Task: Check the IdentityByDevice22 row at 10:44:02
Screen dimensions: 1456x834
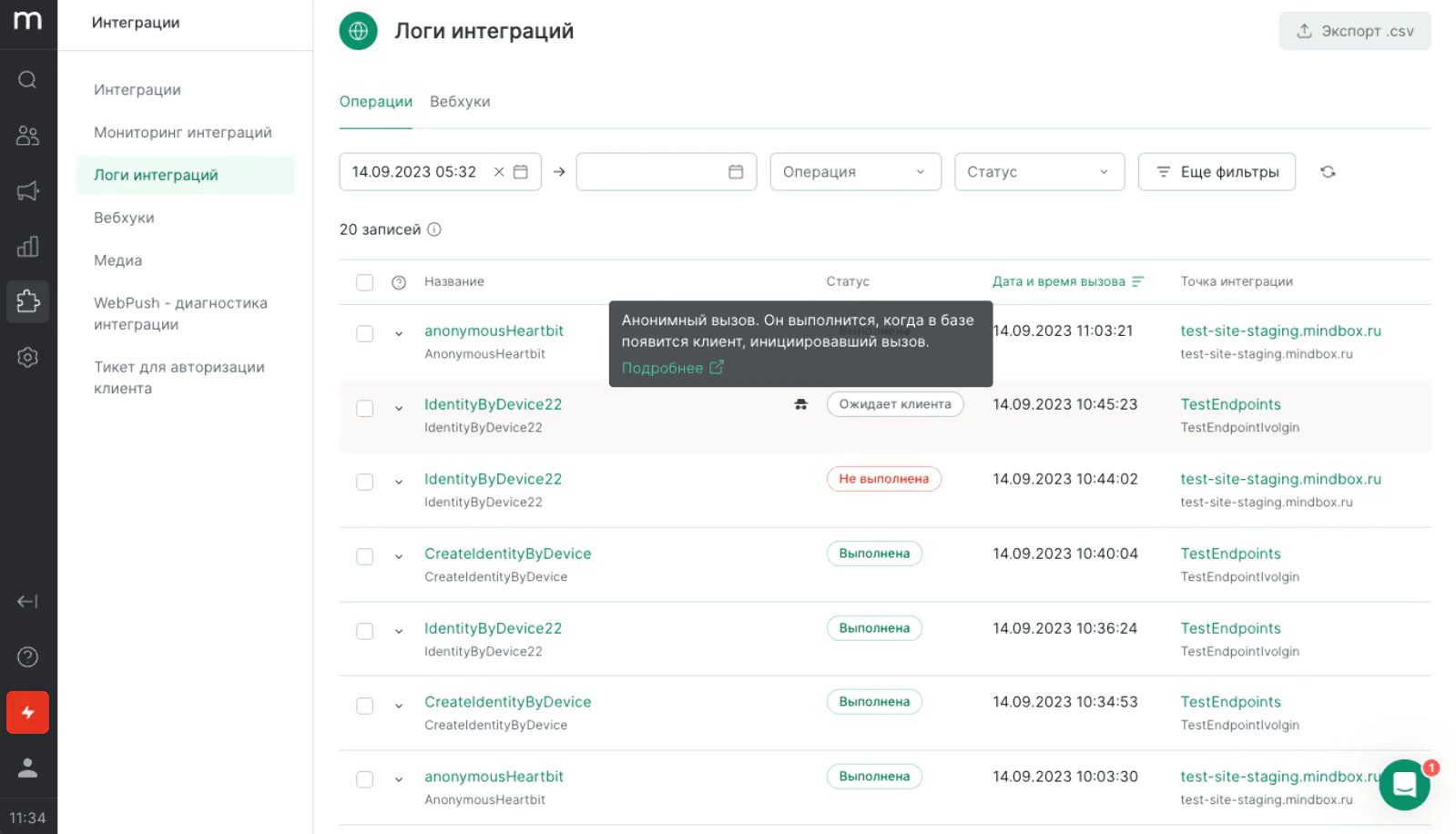Action: (x=365, y=482)
